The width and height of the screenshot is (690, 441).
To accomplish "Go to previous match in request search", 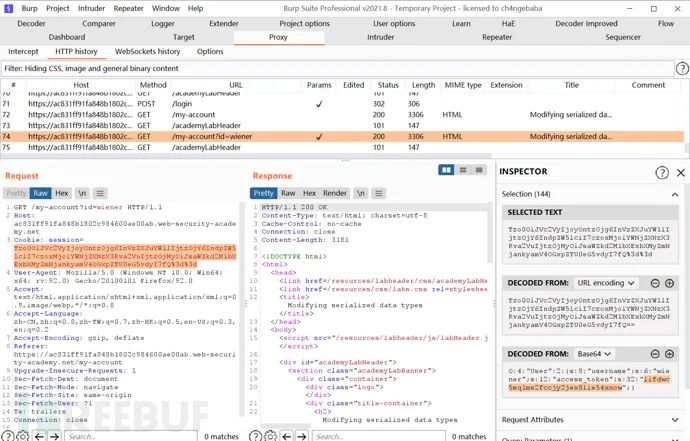I will tap(39, 436).
